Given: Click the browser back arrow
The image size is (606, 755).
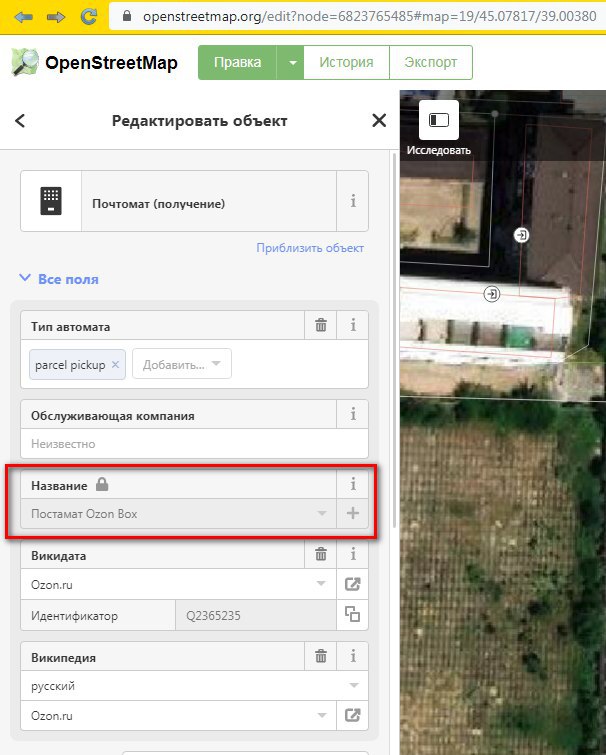Looking at the screenshot, I should [24, 18].
